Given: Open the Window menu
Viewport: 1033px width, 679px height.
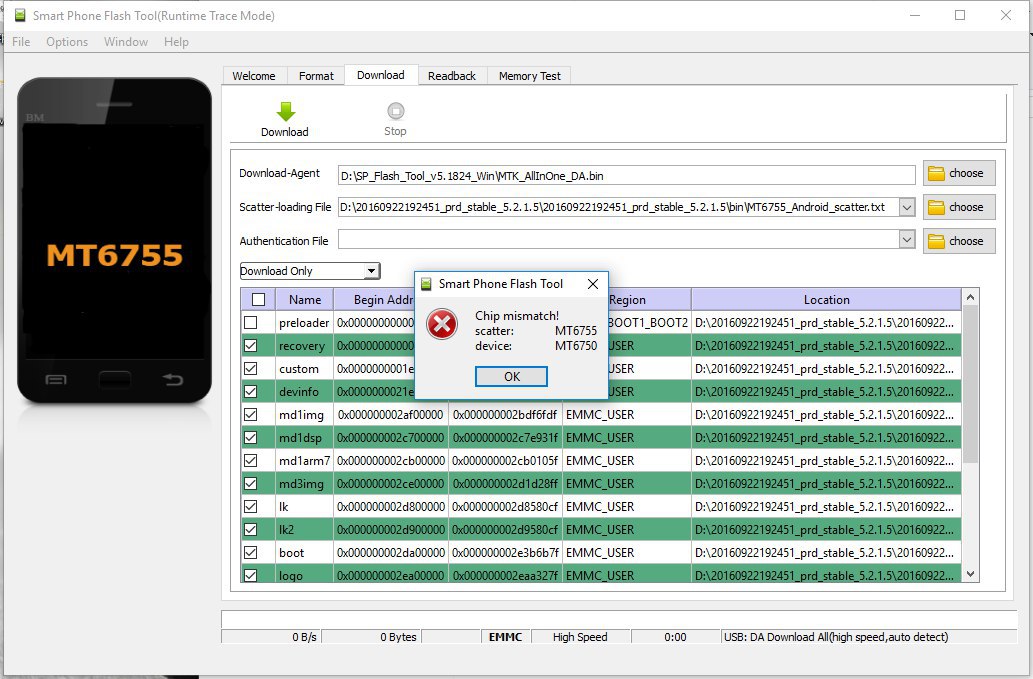Looking at the screenshot, I should 126,41.
